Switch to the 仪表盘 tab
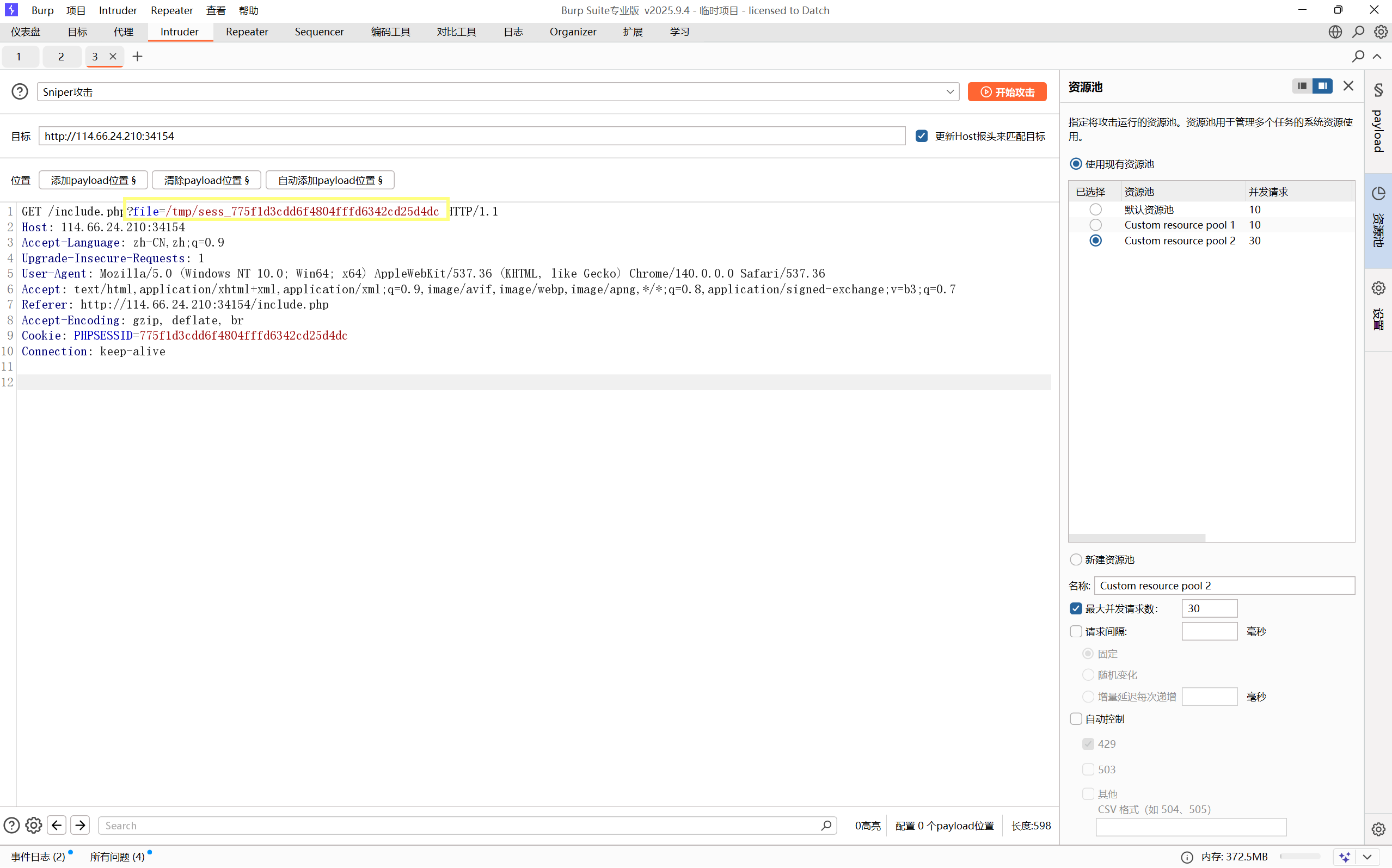Screen dimensions: 1392x868 [26, 32]
